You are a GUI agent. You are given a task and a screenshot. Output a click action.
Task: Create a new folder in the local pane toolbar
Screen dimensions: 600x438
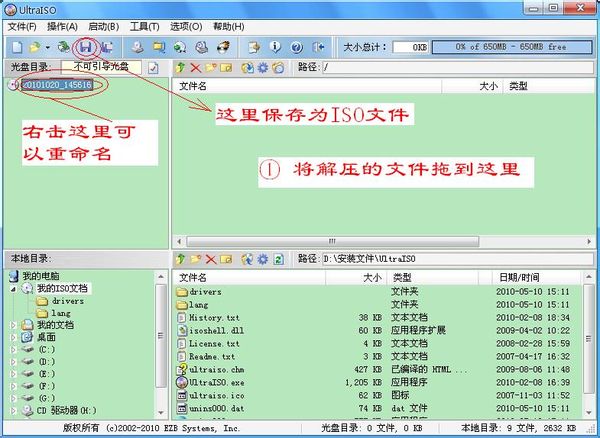click(196, 259)
